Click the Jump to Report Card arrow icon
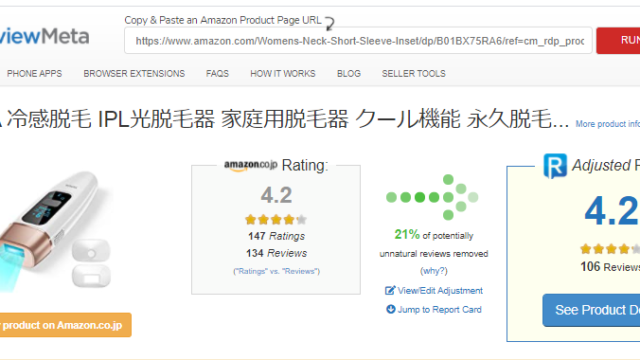Viewport: 640px width, 360px height. tap(391, 309)
